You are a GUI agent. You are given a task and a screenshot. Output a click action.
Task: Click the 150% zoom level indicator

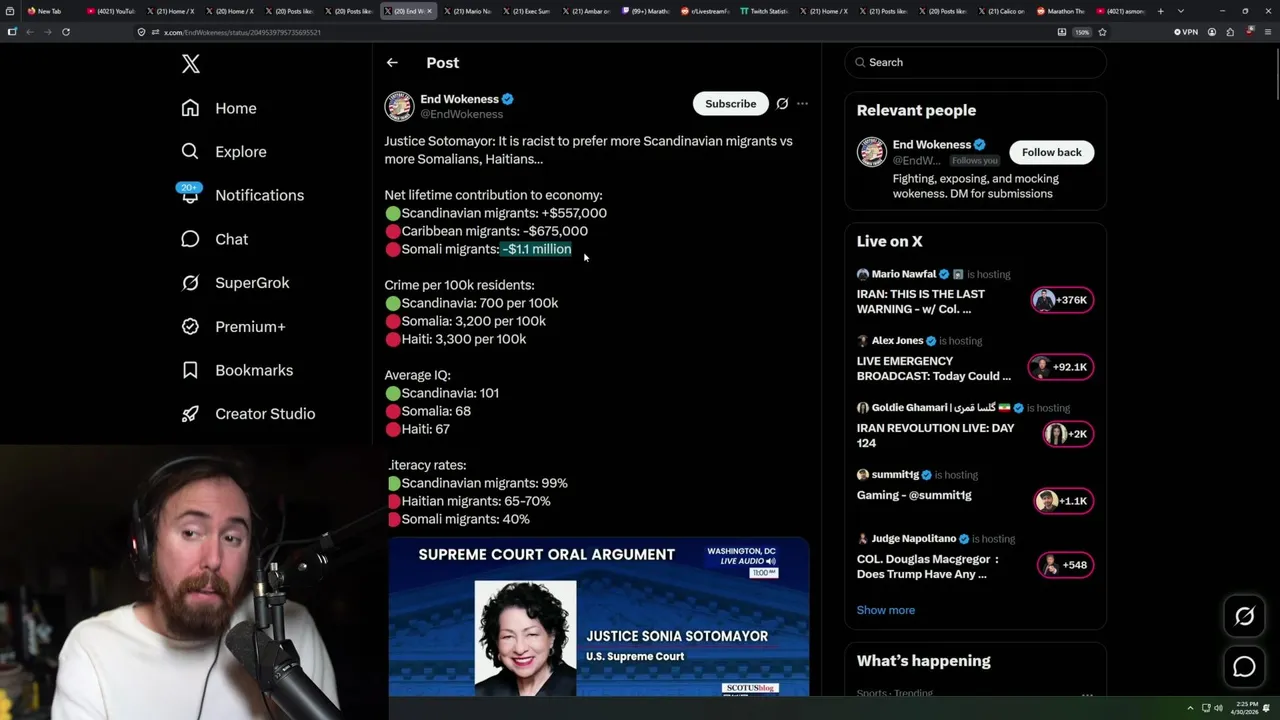[1082, 32]
